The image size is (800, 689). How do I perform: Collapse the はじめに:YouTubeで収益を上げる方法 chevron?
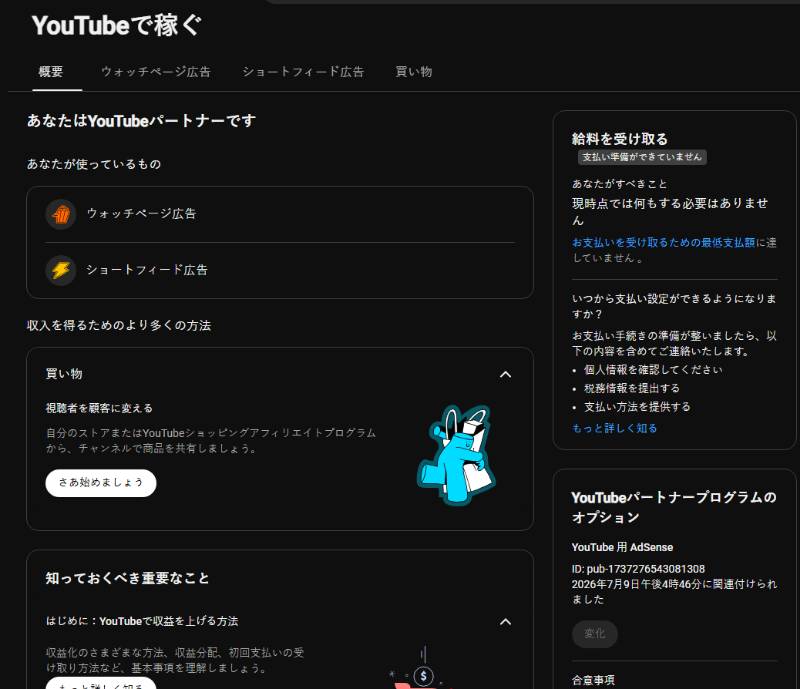505,622
